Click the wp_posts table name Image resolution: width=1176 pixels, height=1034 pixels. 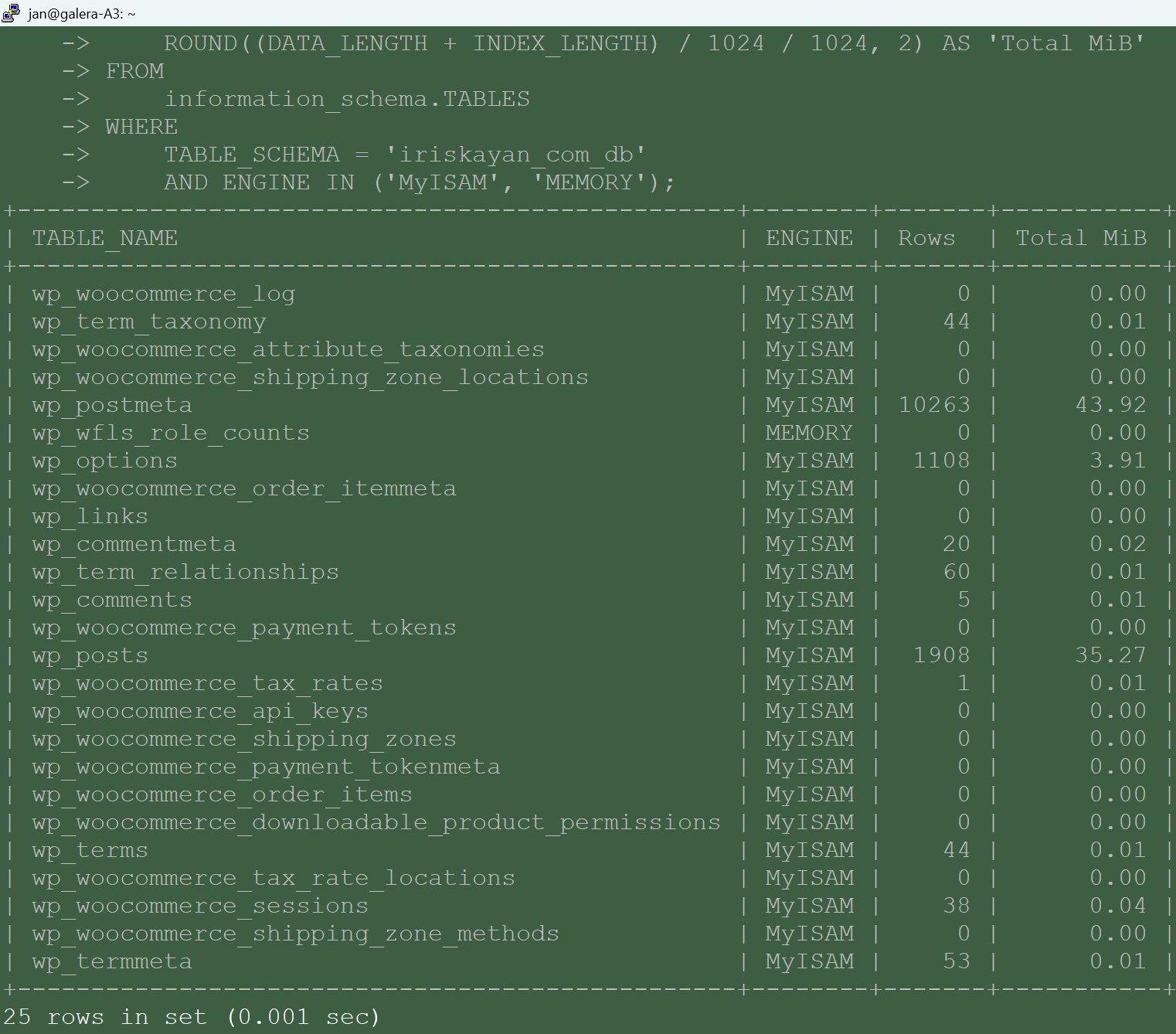[90, 655]
